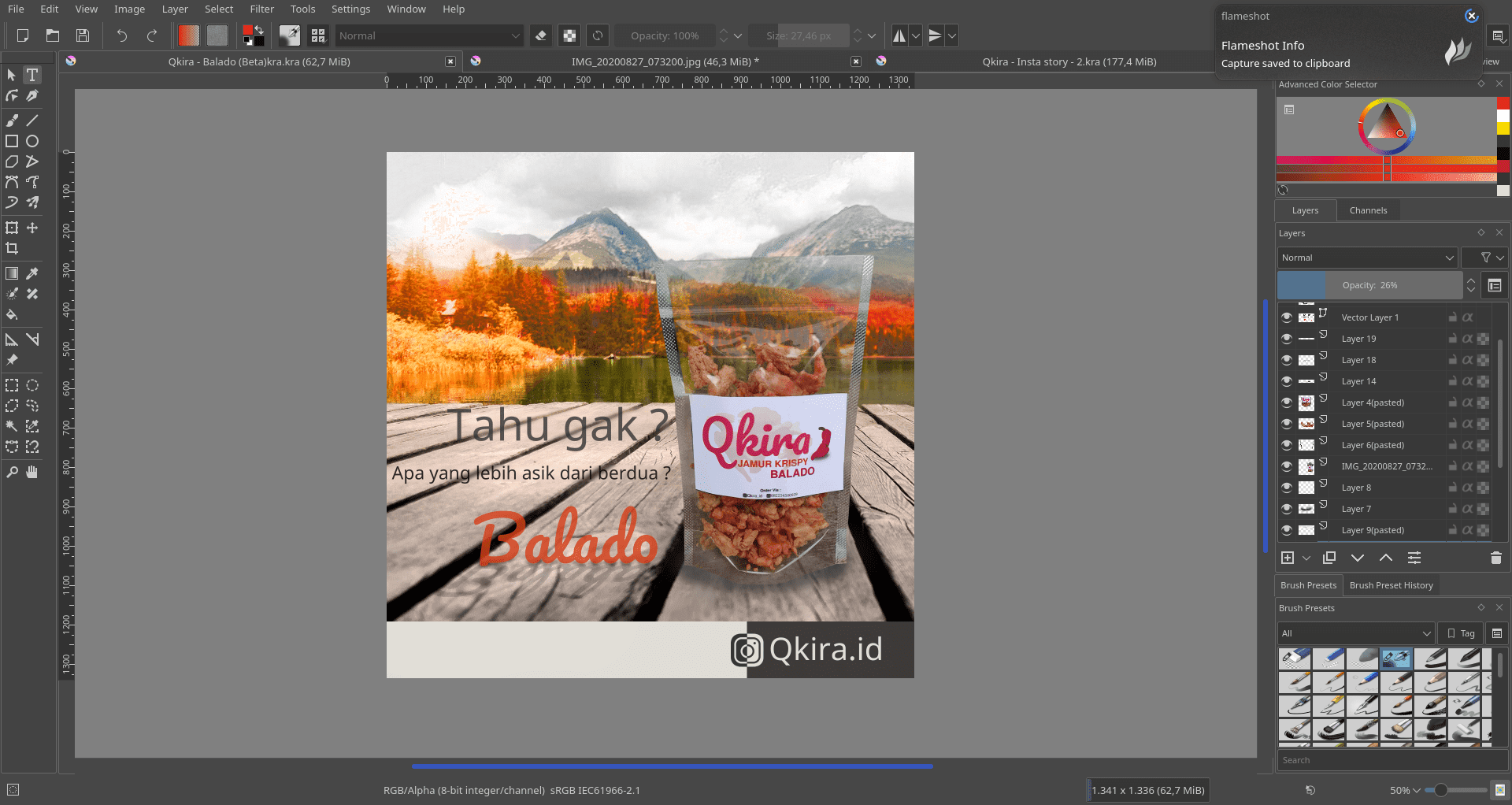Switch to IMG_20200827_073200.jpg document tab
The width and height of the screenshot is (1512, 805).
click(x=665, y=61)
